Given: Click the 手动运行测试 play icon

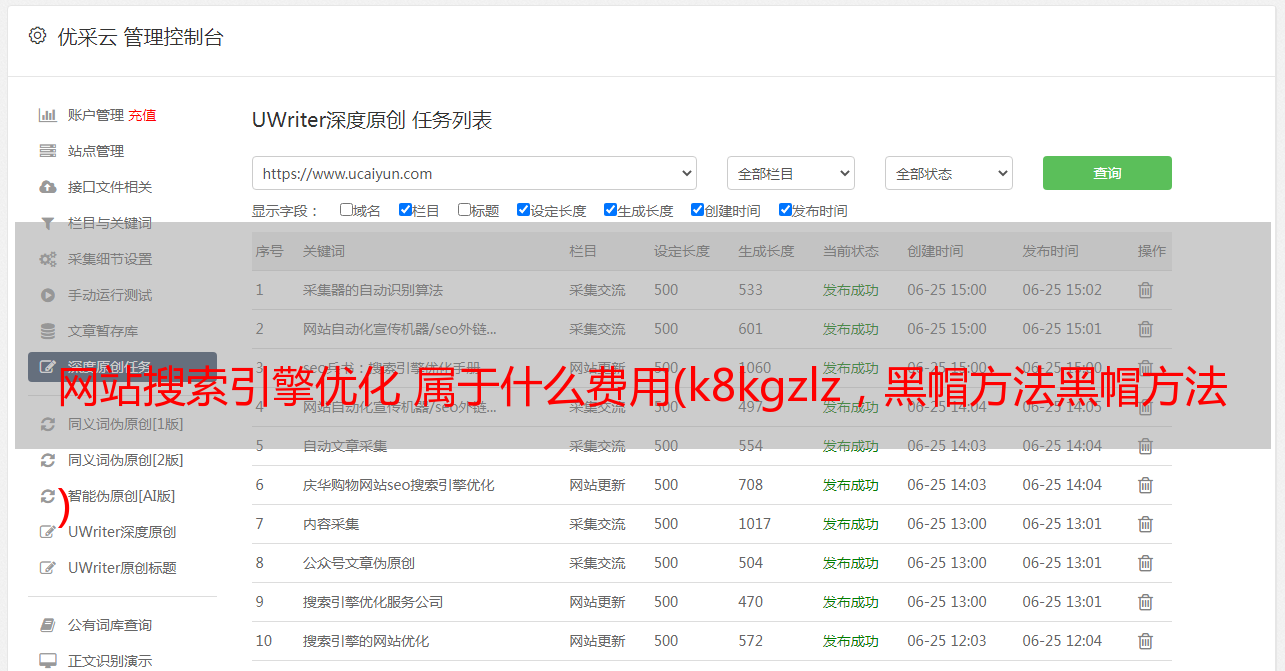Looking at the screenshot, I should click(x=47, y=295).
